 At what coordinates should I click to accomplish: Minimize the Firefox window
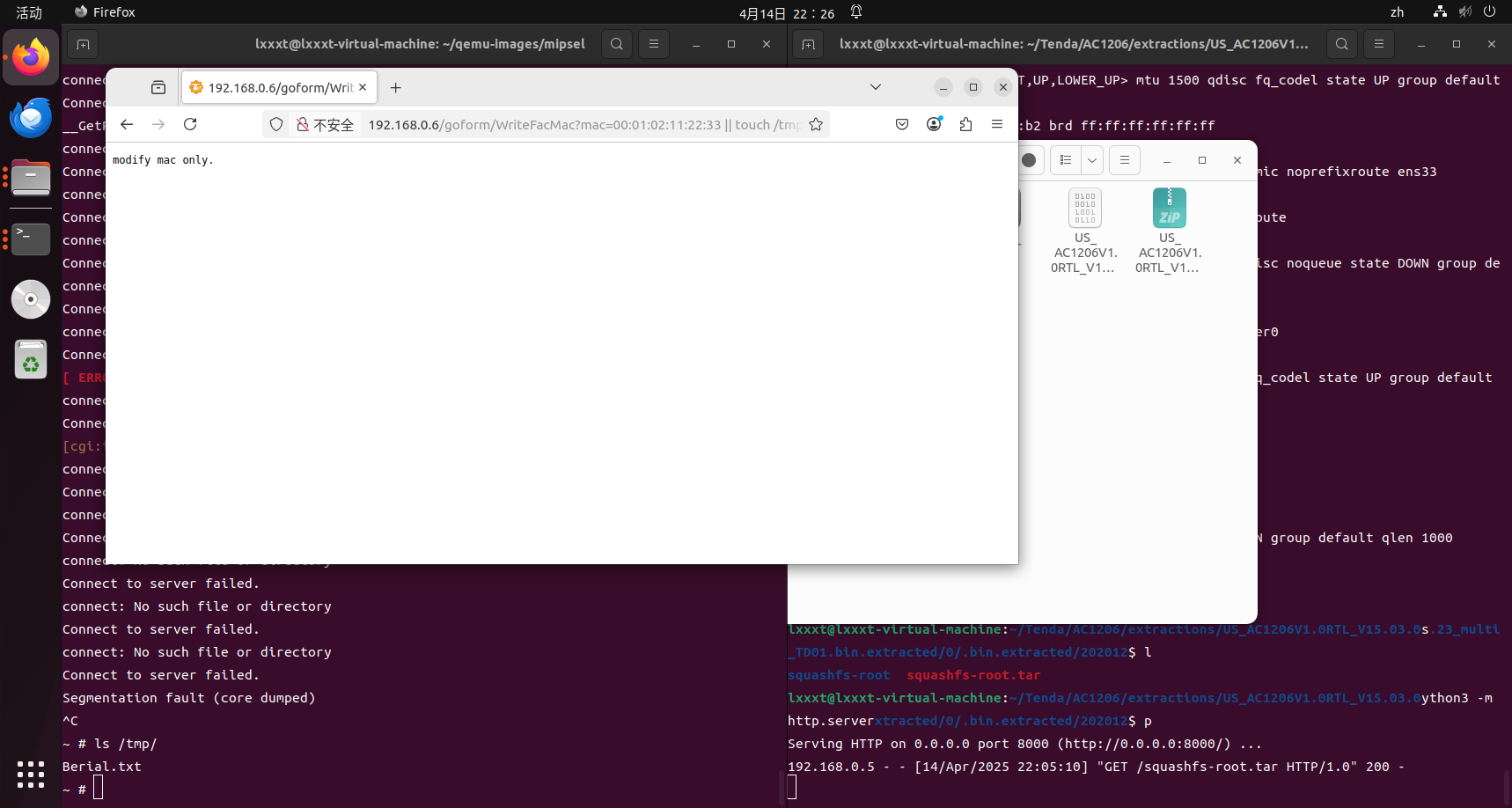[x=943, y=87]
